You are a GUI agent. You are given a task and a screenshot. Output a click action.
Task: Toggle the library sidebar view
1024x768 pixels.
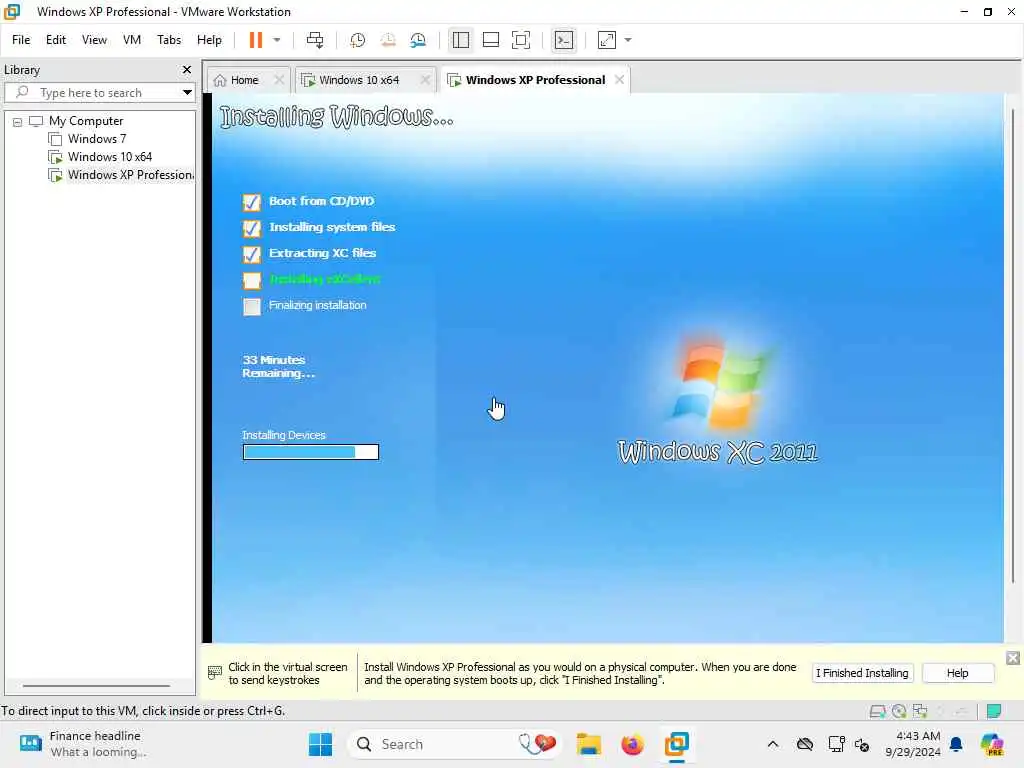point(460,40)
